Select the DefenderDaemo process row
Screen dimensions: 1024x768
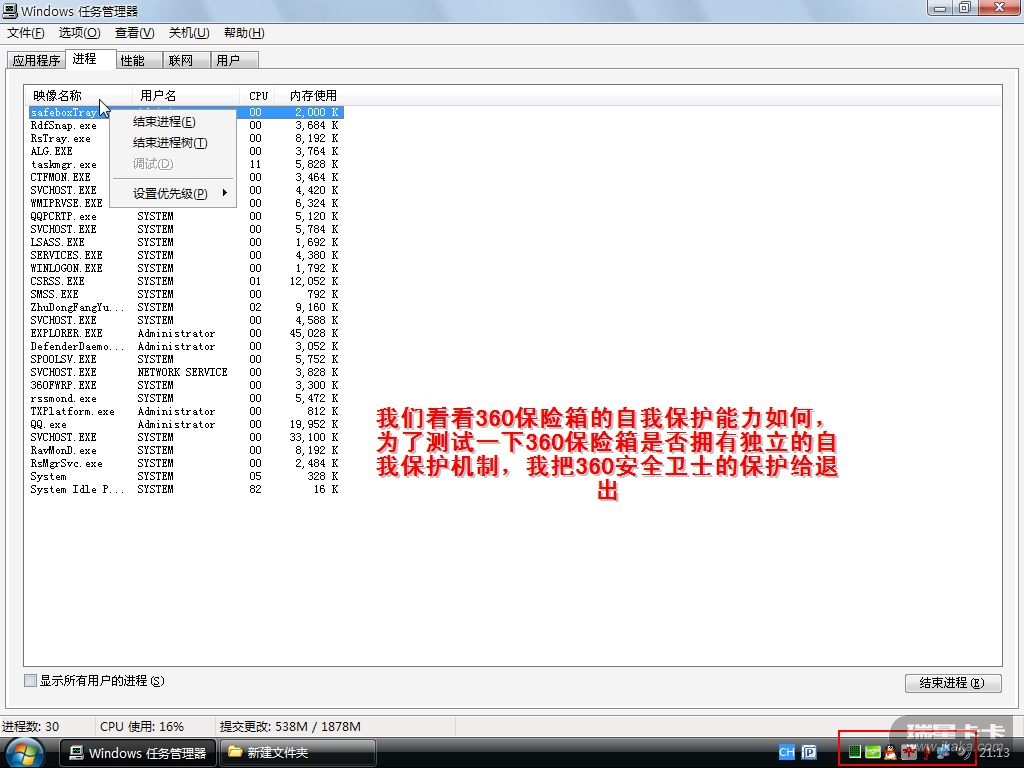pos(185,346)
